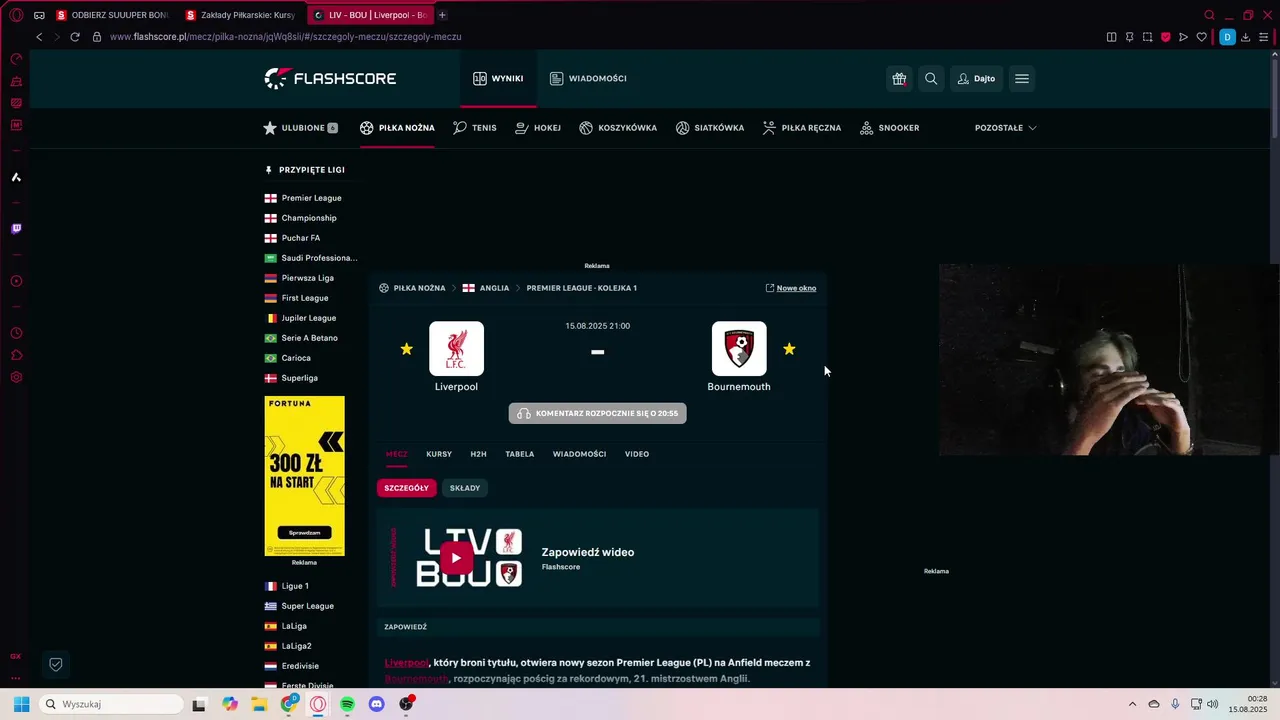The width and height of the screenshot is (1280, 720).
Task: Open the Tabela match tab
Action: click(x=519, y=454)
